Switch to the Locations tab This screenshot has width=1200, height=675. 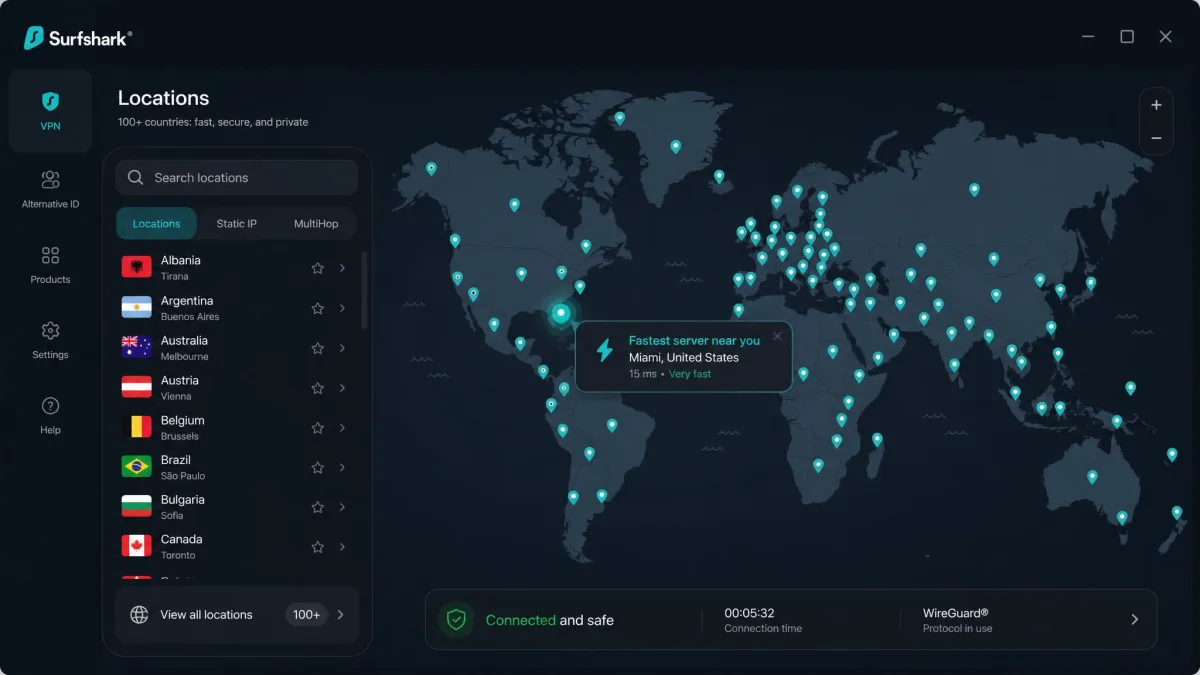click(156, 224)
